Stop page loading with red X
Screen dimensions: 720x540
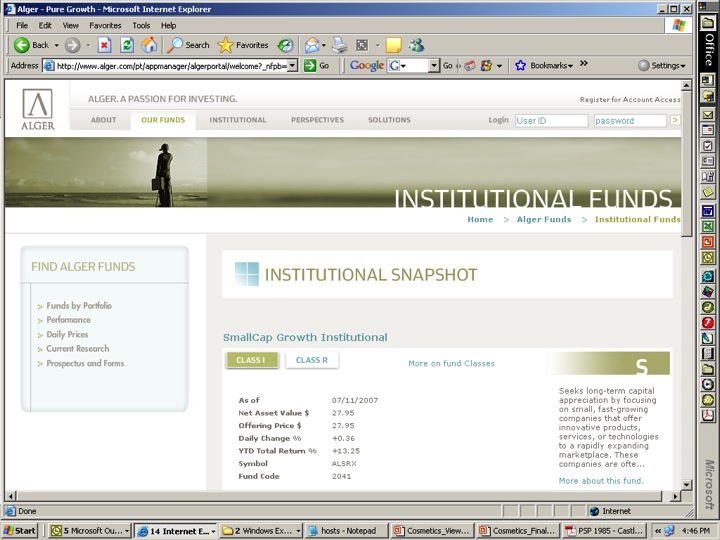(x=105, y=45)
